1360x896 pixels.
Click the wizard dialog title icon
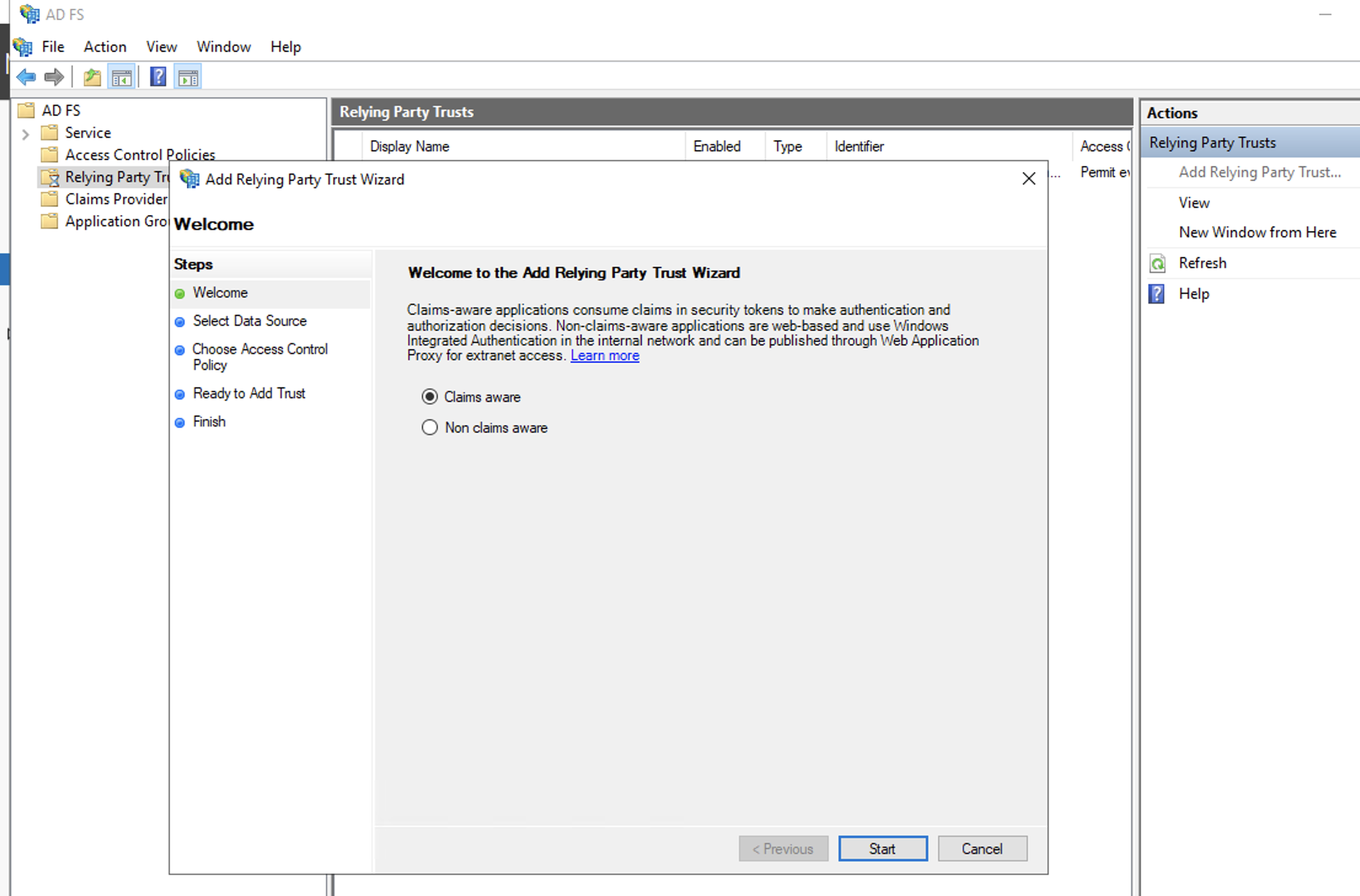pos(189,179)
